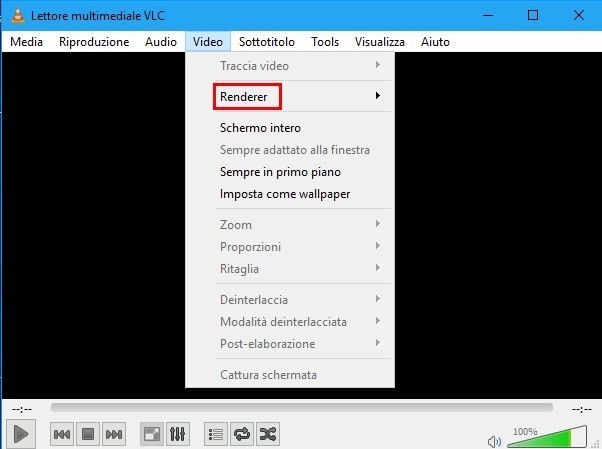Image resolution: width=602 pixels, height=449 pixels.
Task: Toggle shuffle random playback
Action: [x=267, y=434]
